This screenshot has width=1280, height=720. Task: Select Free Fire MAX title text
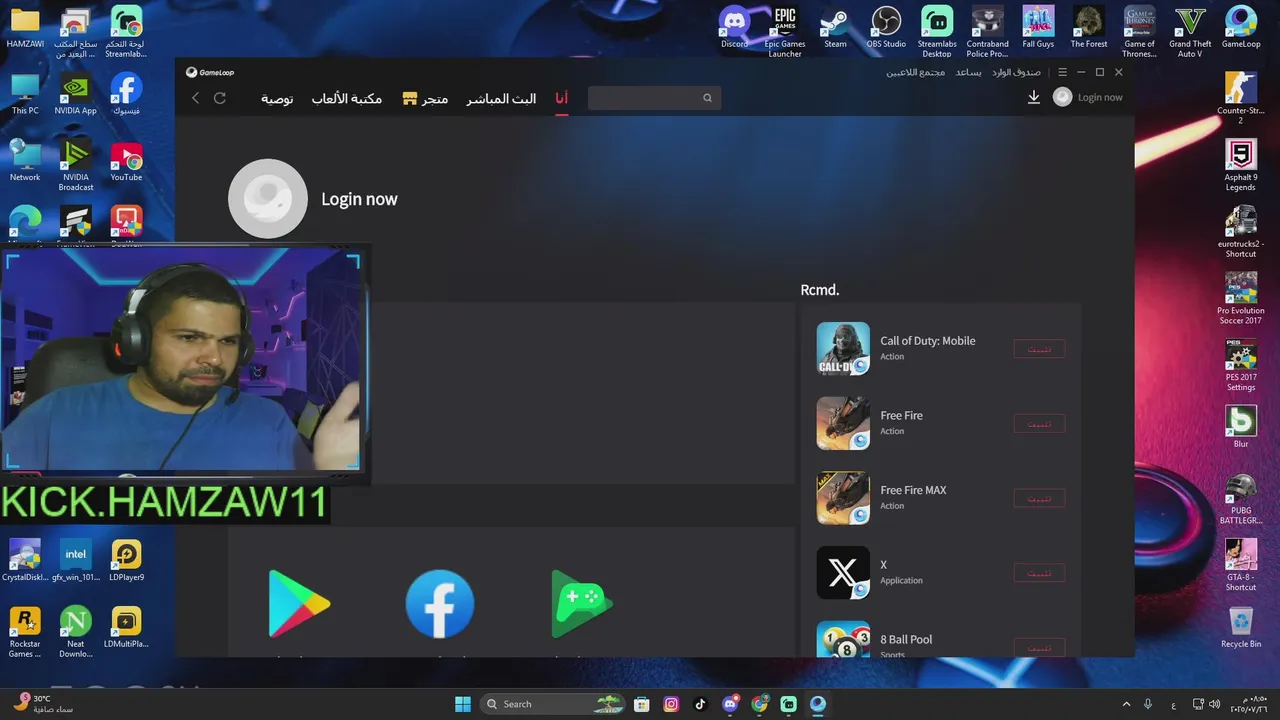point(913,490)
